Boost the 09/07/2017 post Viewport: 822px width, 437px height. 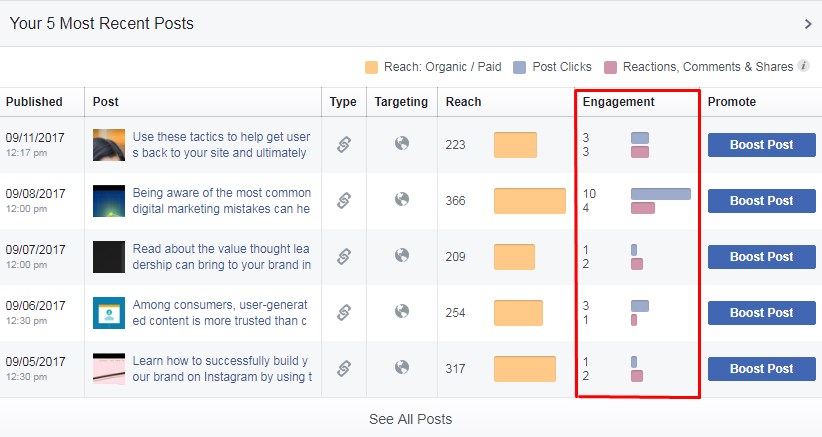click(762, 257)
